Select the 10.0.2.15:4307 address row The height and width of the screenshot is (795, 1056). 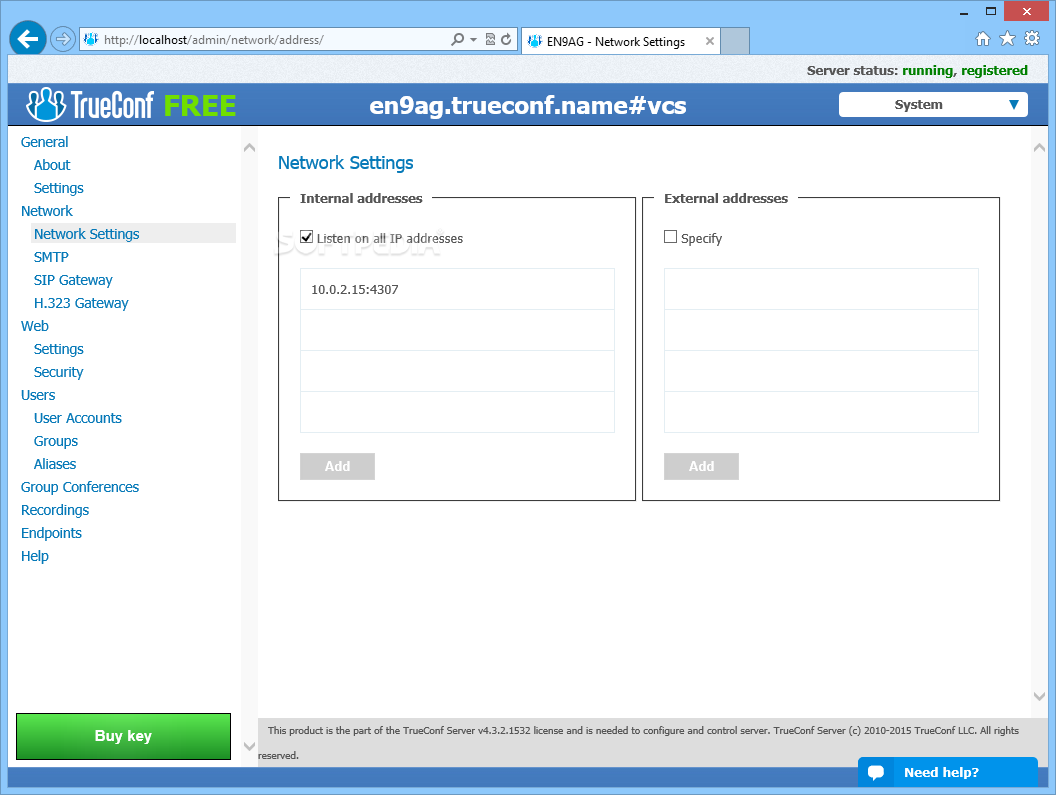tap(457, 290)
